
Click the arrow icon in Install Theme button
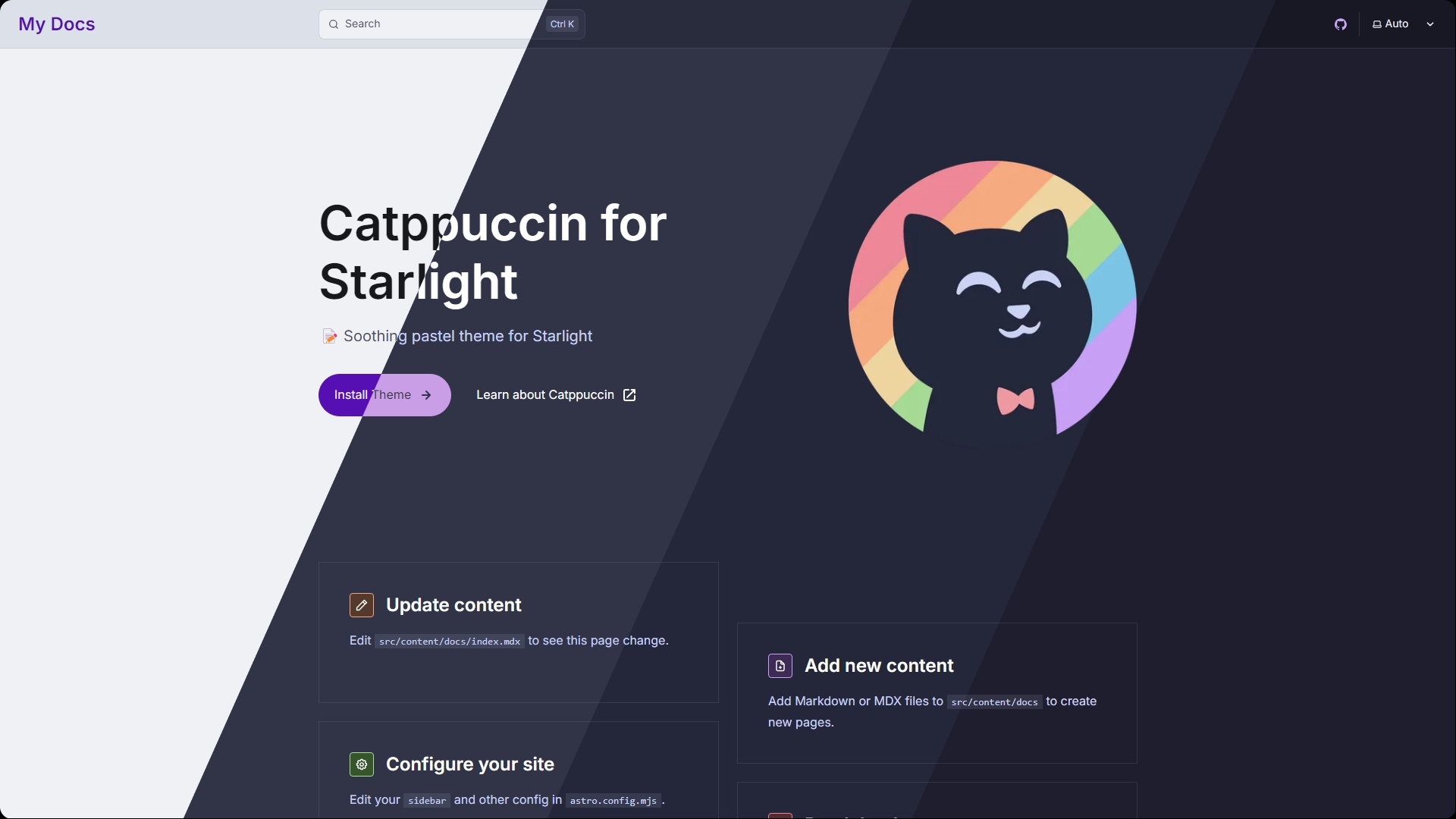tap(426, 395)
